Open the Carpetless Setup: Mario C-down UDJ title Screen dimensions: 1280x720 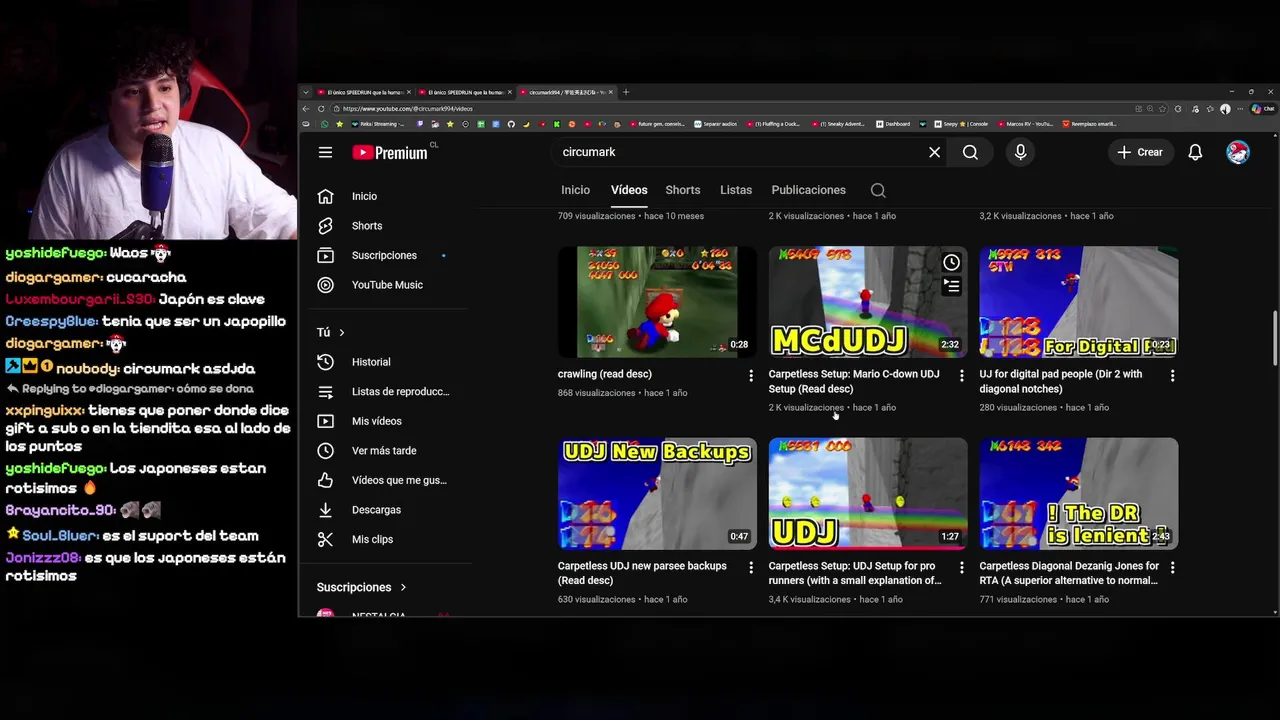click(854, 381)
